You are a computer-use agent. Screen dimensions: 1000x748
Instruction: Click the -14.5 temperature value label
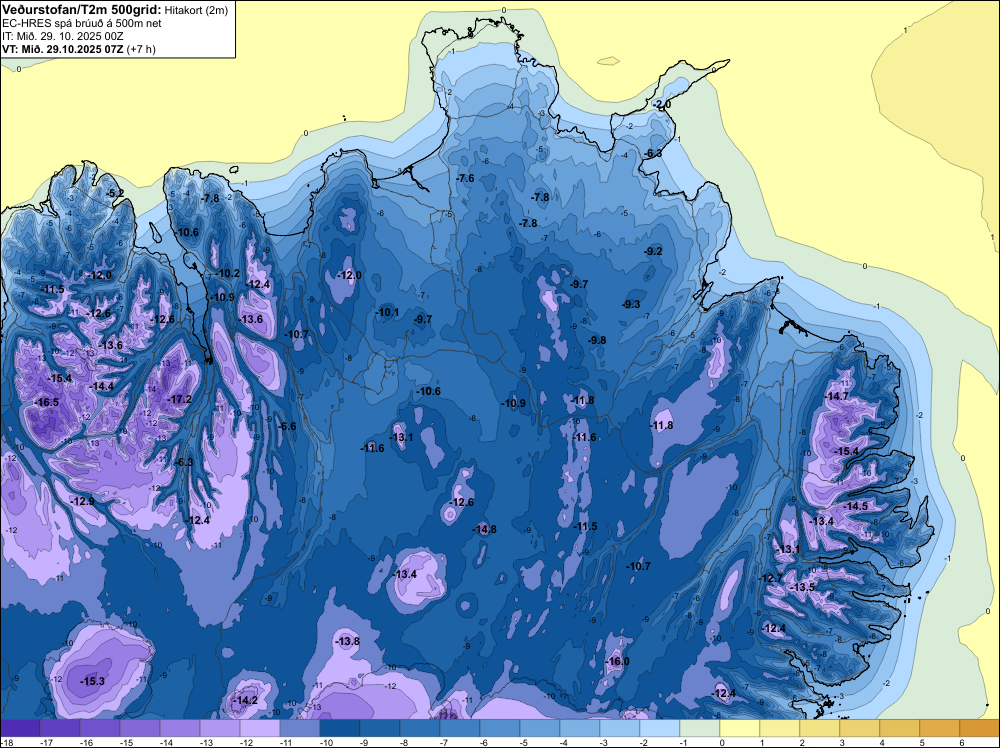click(x=855, y=506)
